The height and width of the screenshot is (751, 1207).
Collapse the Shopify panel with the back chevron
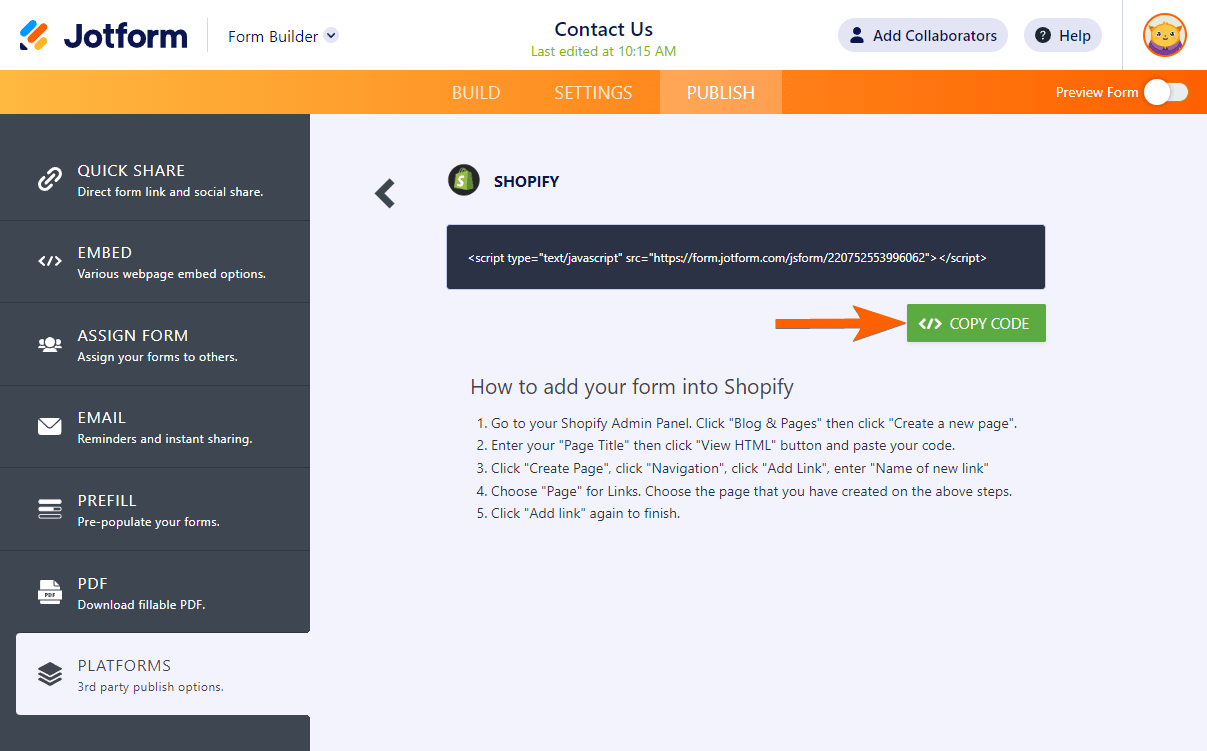click(385, 193)
